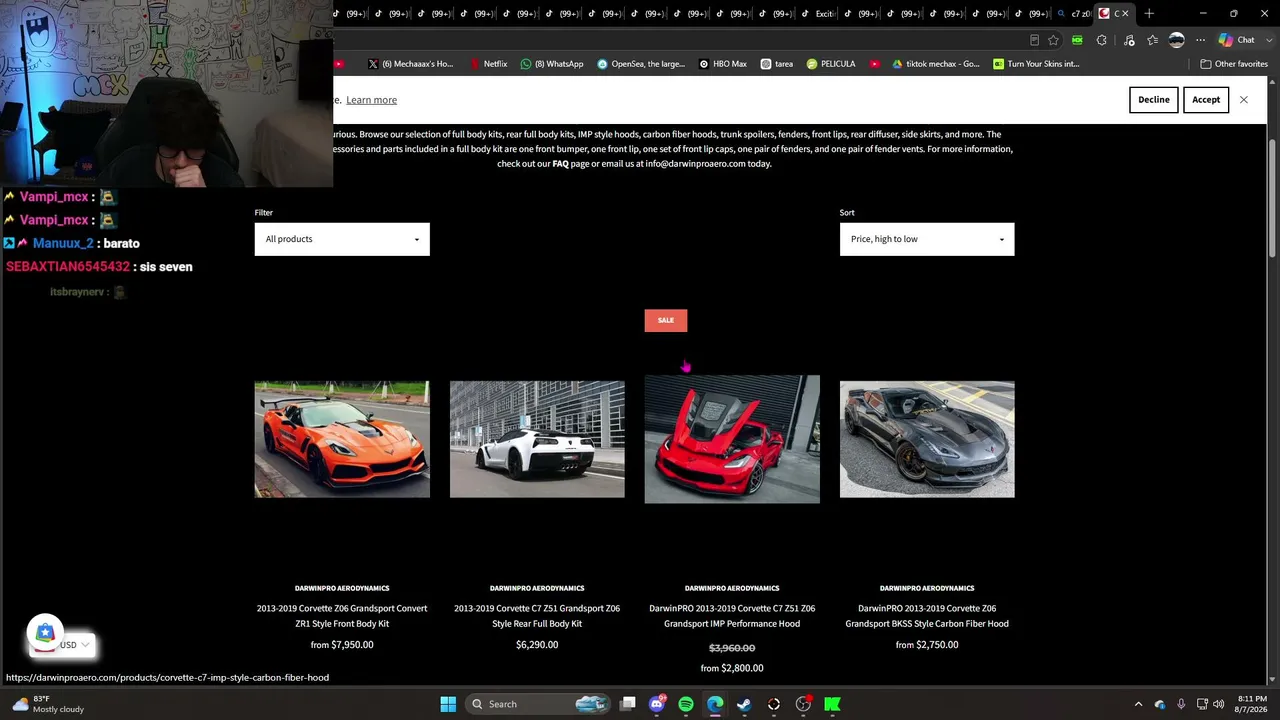Open the clock showing 8:11 PM
Image resolution: width=1280 pixels, height=720 pixels.
pyautogui.click(x=1252, y=704)
